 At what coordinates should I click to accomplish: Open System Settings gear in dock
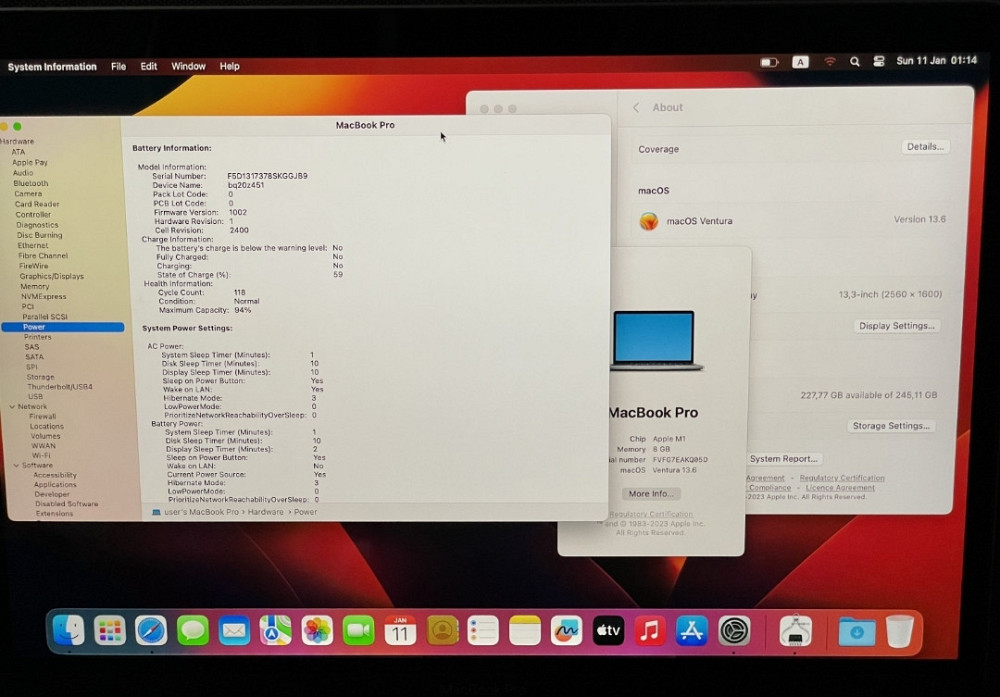(x=734, y=630)
